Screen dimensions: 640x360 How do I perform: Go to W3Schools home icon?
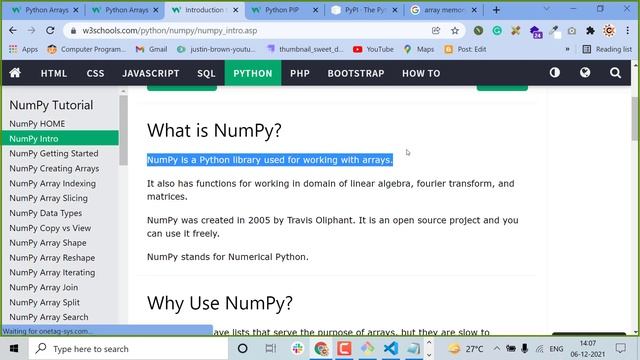click(15, 73)
